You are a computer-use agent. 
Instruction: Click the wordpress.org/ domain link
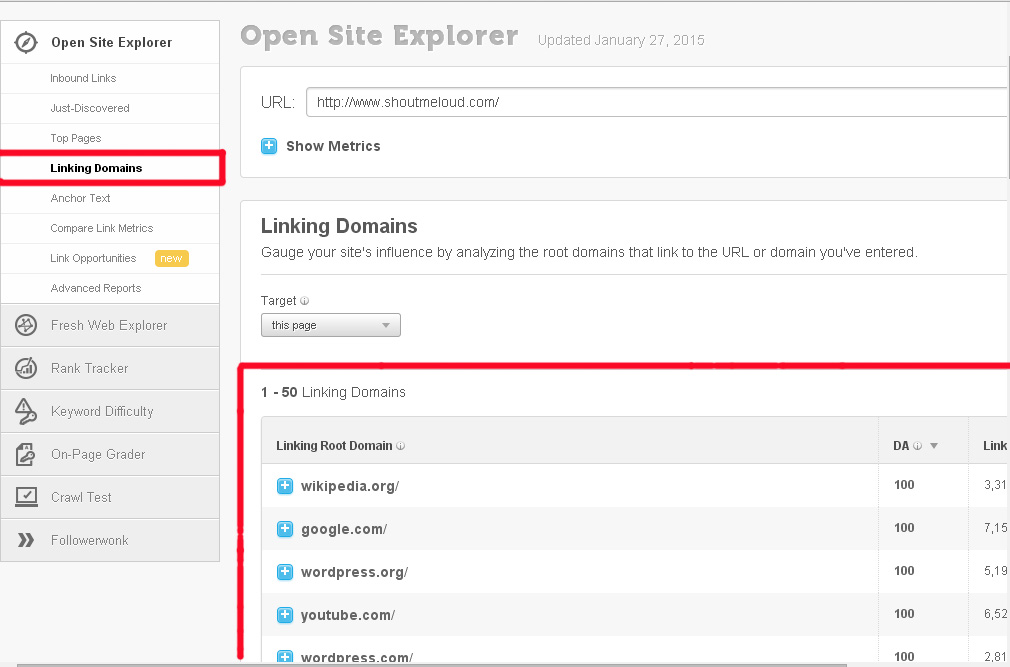tap(354, 572)
